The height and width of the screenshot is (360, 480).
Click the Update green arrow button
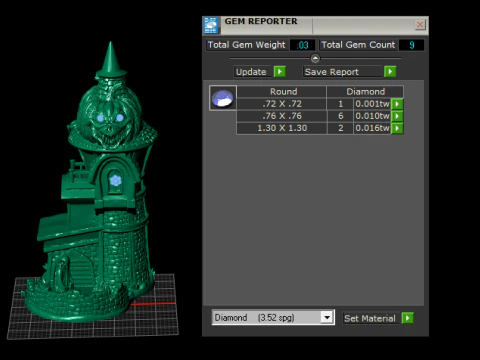coord(280,72)
